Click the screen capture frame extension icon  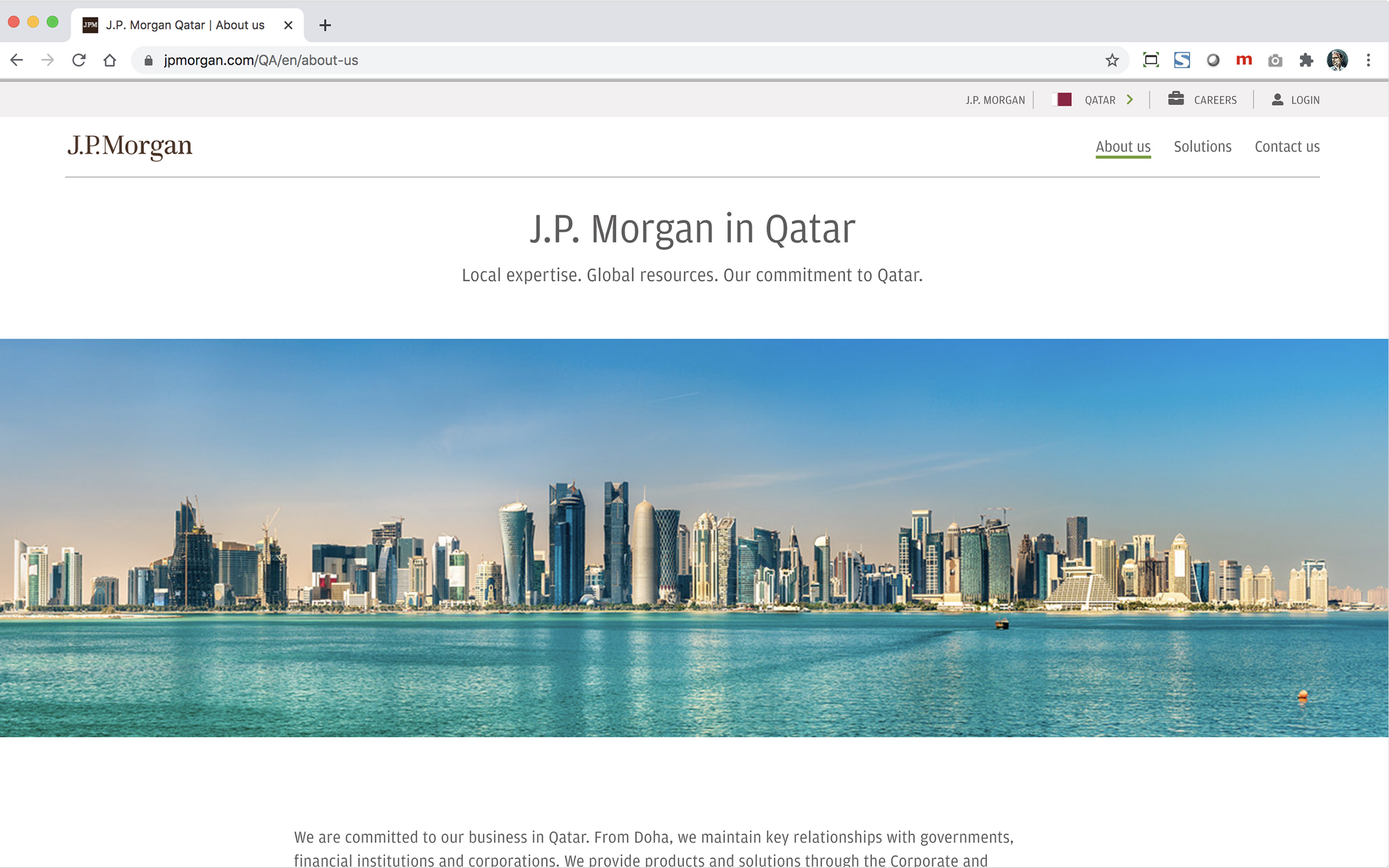[1151, 60]
